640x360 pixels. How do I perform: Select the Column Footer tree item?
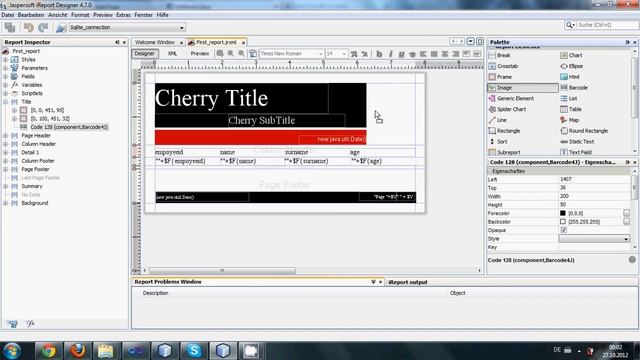38,161
